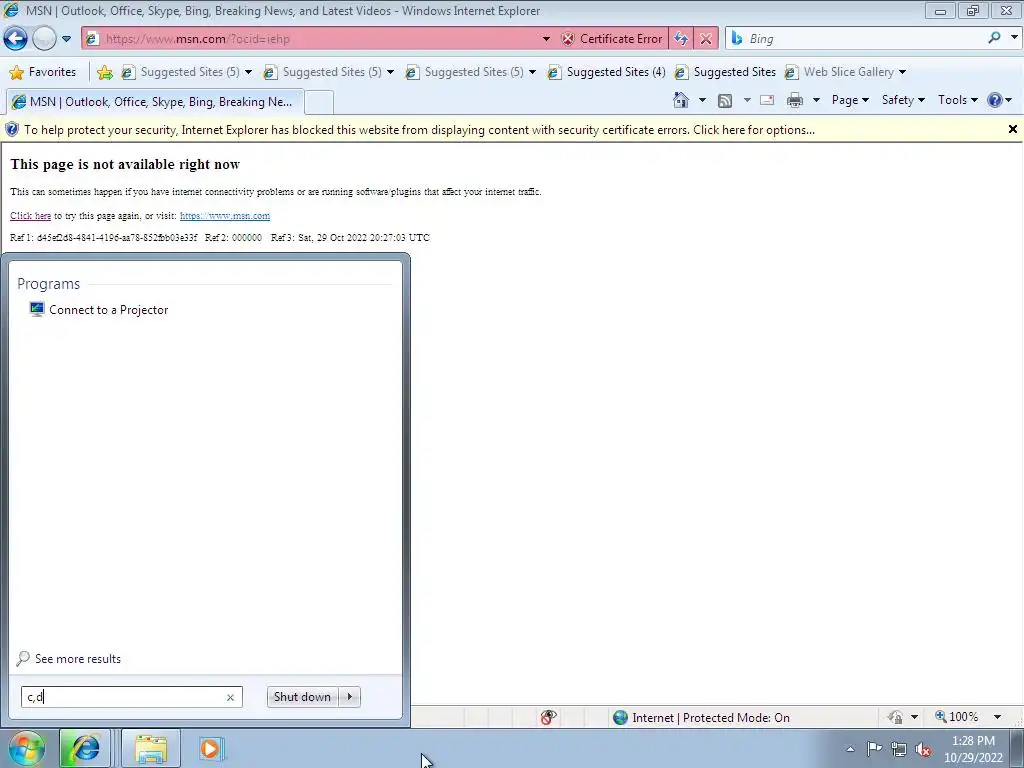
Task: Click the network tray icon
Action: 899,750
